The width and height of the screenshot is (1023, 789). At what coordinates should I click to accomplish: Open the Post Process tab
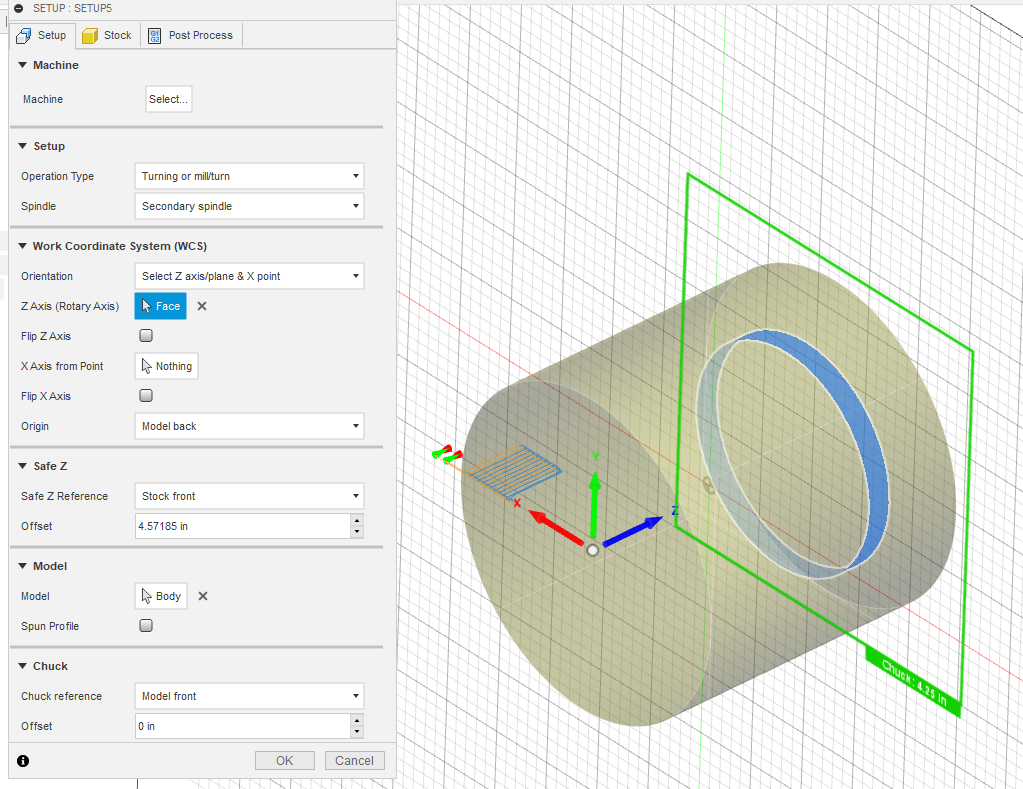coord(191,35)
